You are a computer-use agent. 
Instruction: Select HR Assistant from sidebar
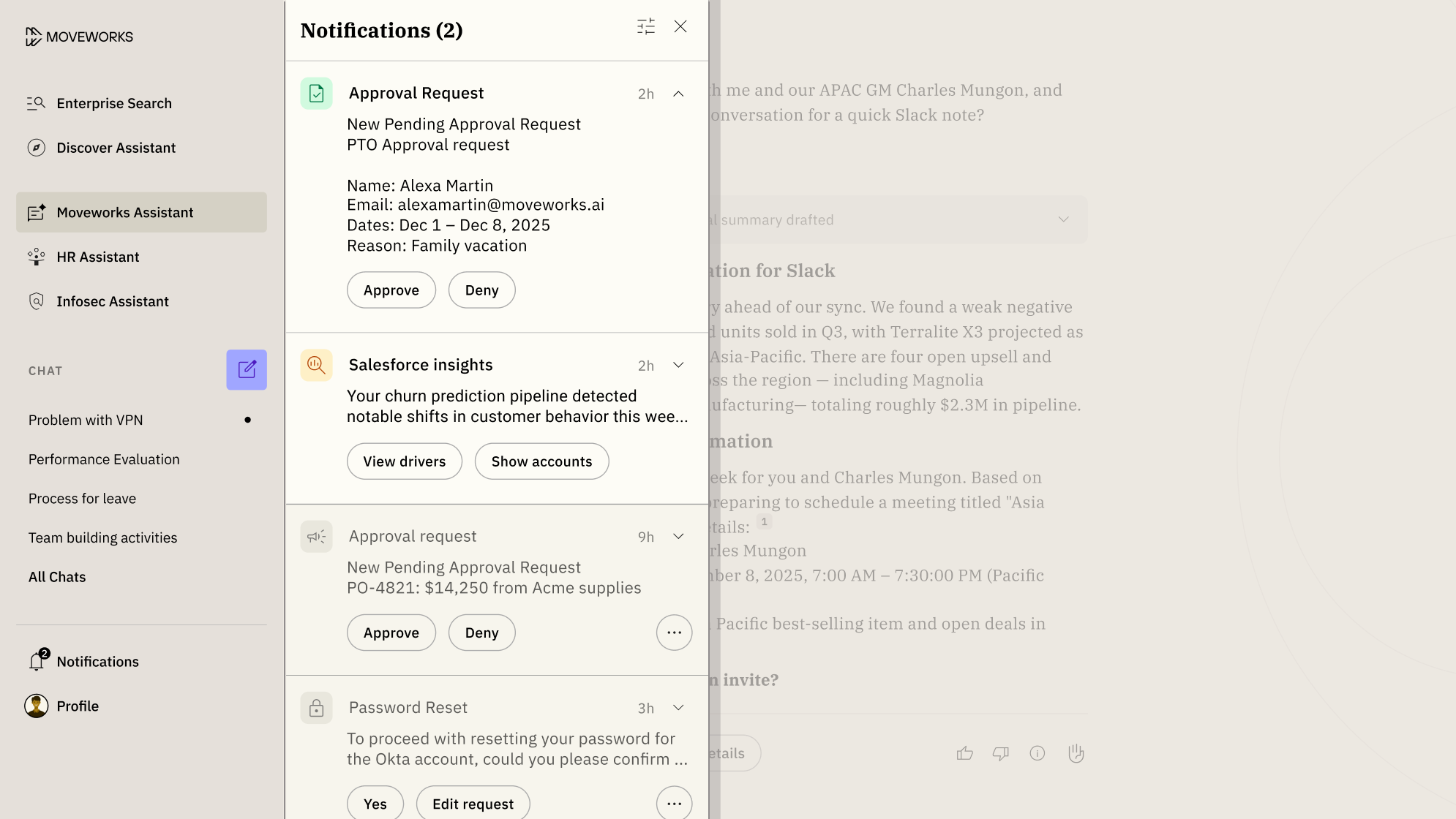pos(97,257)
